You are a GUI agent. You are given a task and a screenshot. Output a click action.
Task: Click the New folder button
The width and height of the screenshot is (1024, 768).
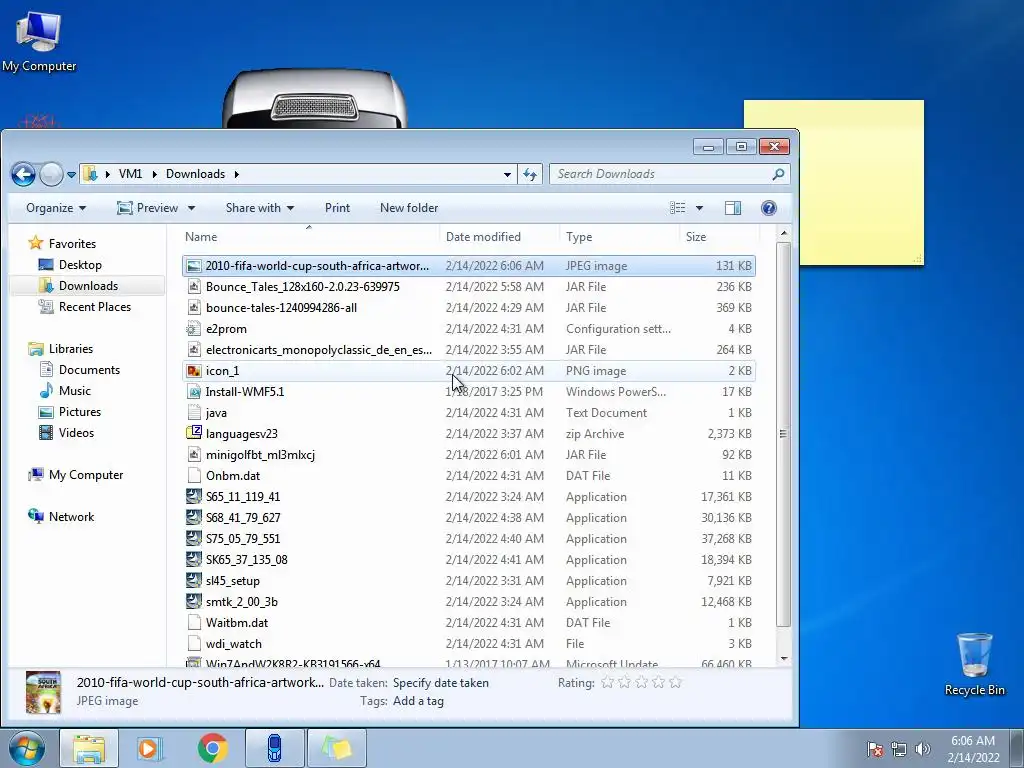pos(409,208)
